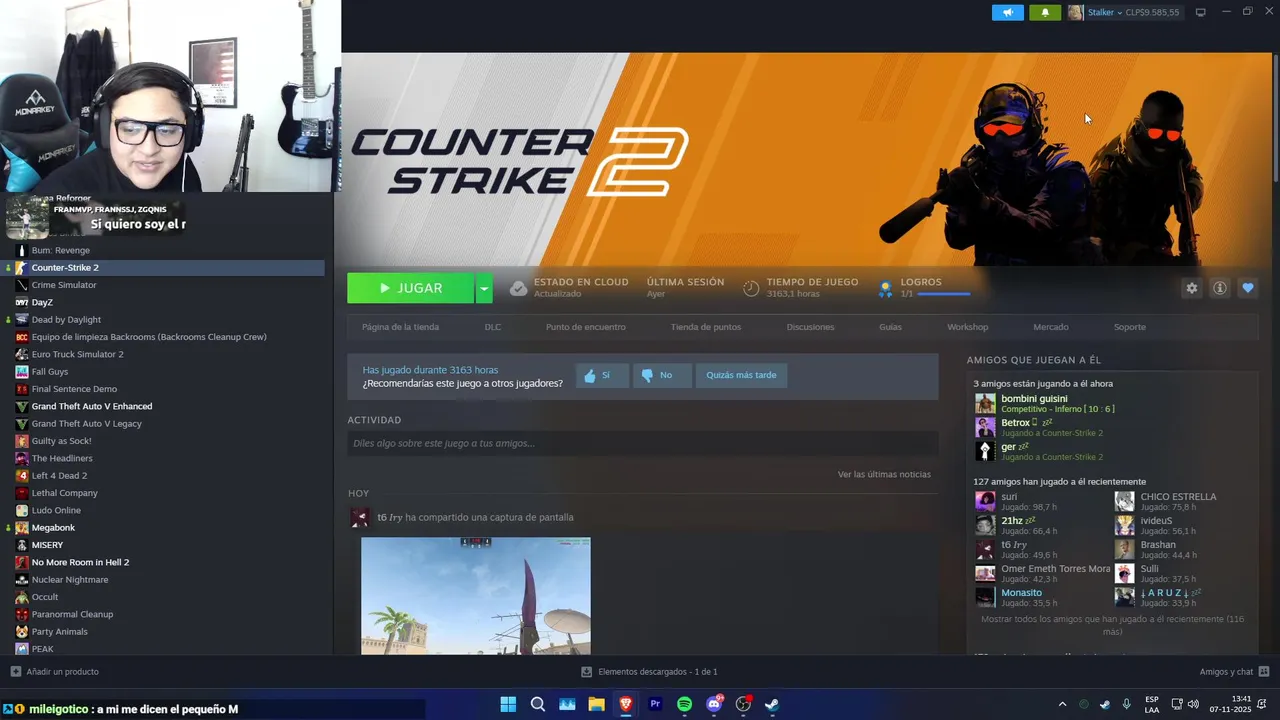This screenshot has height=720, width=1280.
Task: Open Spotify from taskbar
Action: click(x=685, y=704)
